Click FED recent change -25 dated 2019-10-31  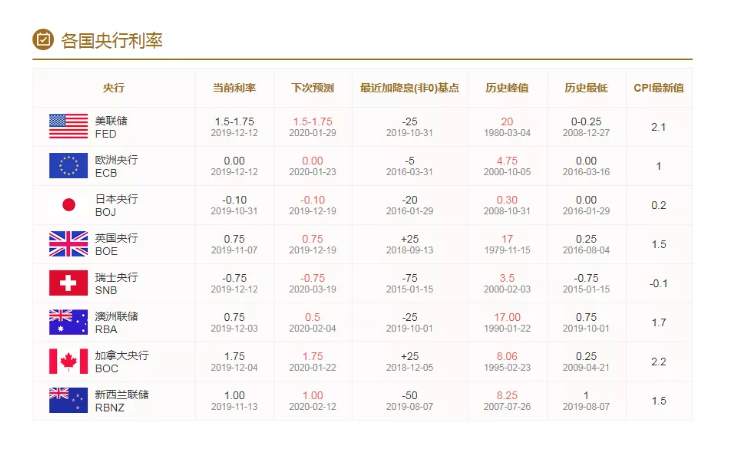pyautogui.click(x=410, y=126)
